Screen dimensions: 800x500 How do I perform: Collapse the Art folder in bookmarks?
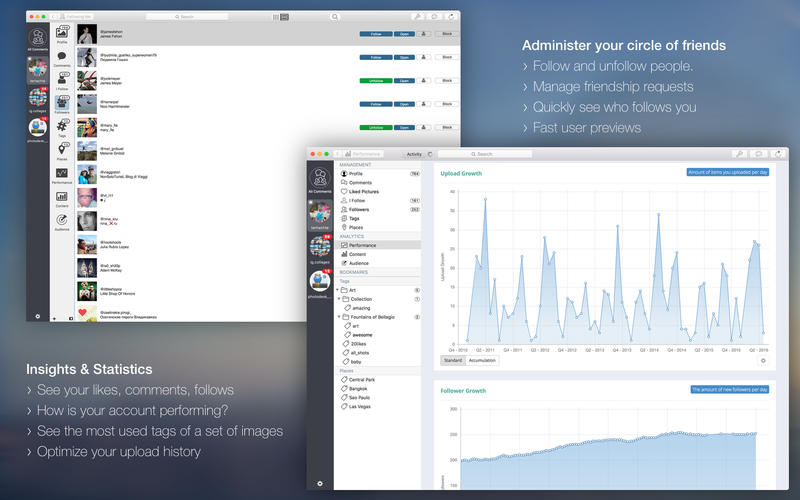pos(338,290)
